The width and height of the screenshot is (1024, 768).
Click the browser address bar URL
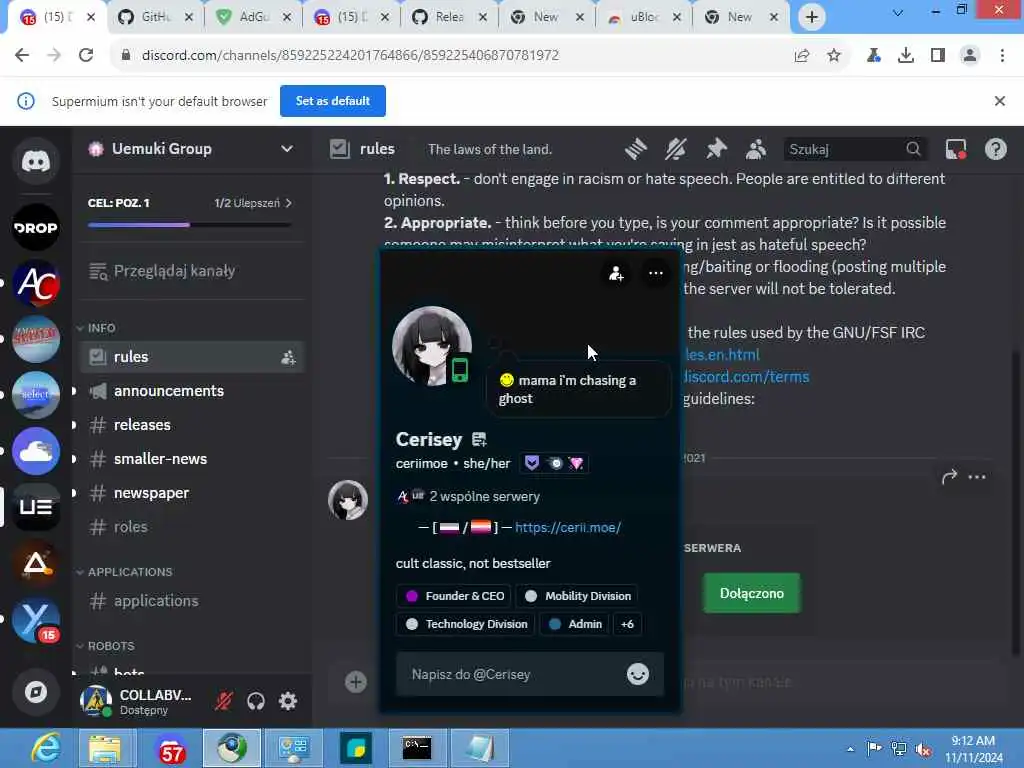pos(350,56)
